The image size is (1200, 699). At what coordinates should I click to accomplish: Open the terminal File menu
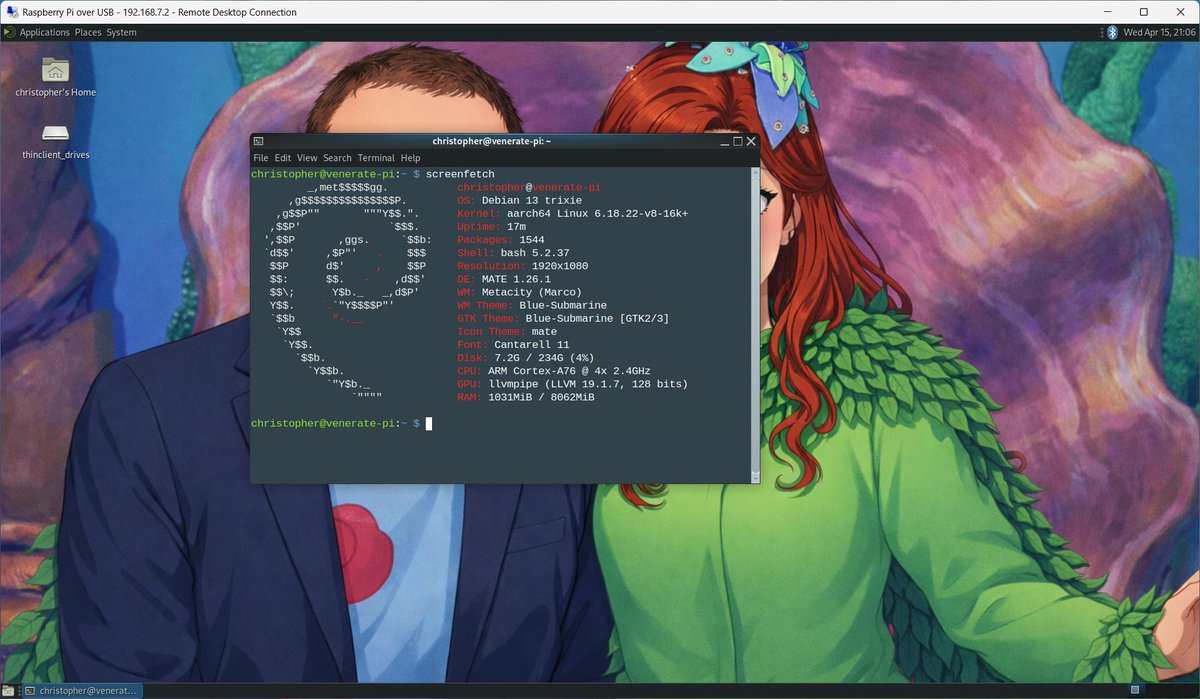click(x=260, y=158)
